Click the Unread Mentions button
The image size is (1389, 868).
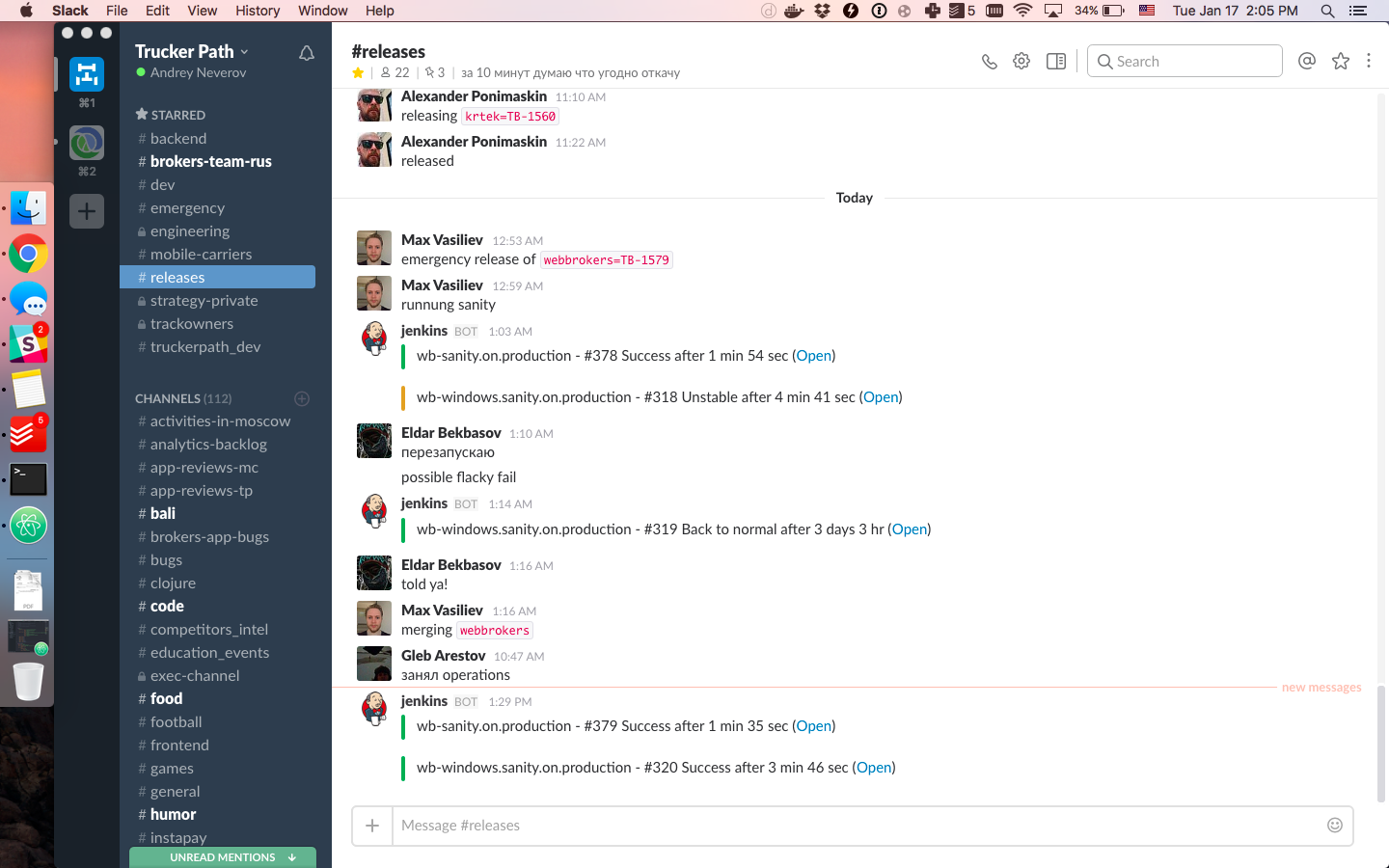coord(223,857)
